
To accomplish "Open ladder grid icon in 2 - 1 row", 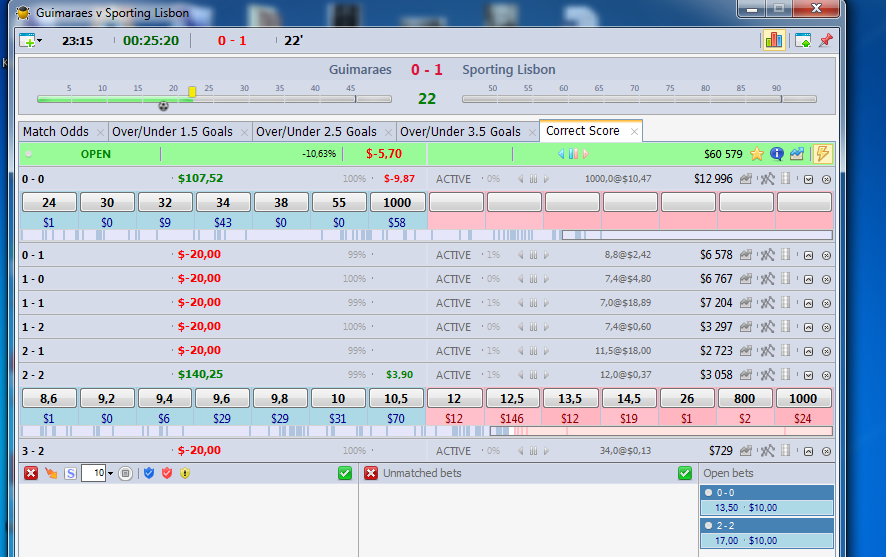I will click(785, 351).
